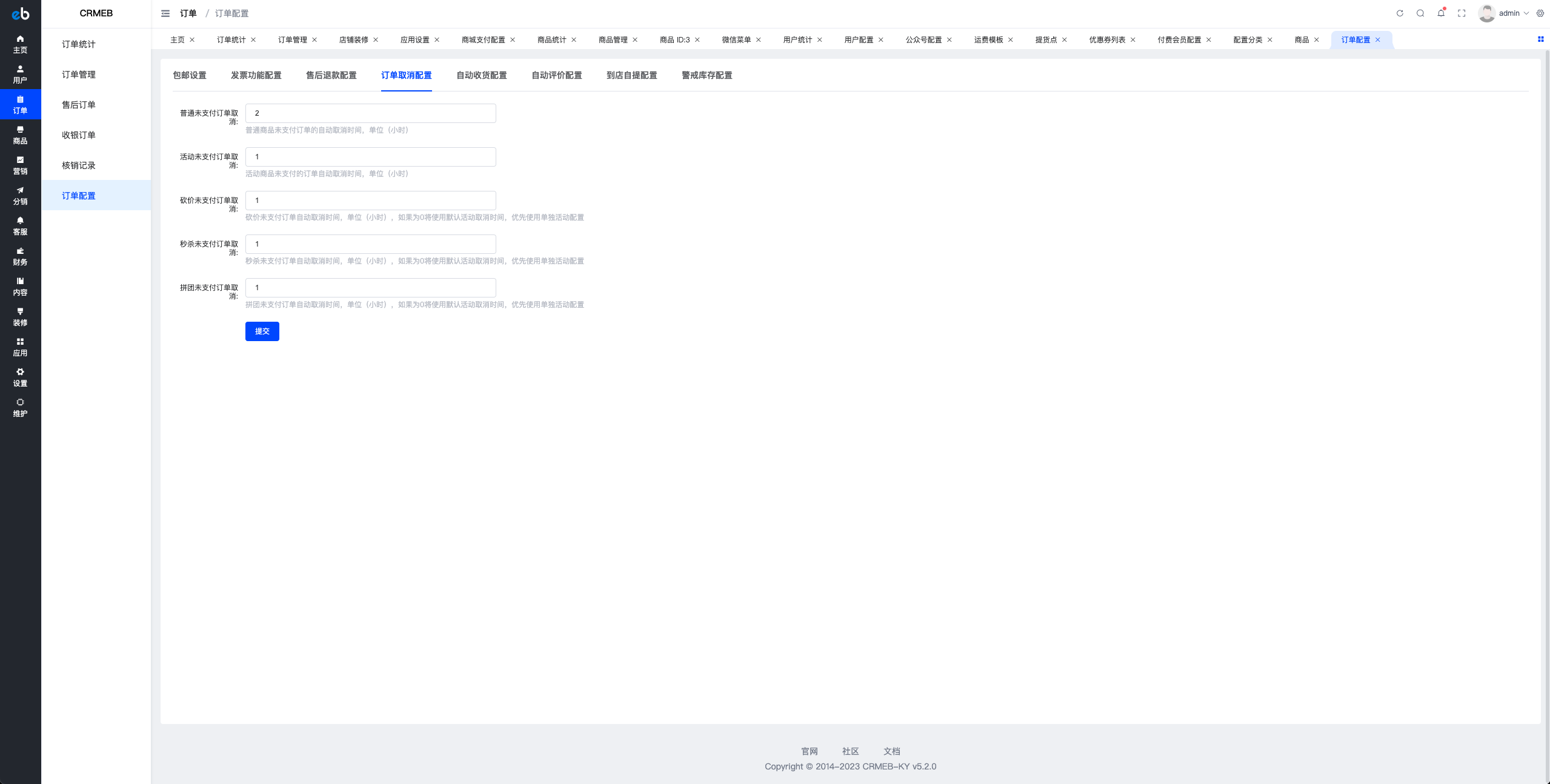The width and height of the screenshot is (1550, 784).
Task: Collapse sidebar with hamburger menu icon
Action: click(x=165, y=13)
